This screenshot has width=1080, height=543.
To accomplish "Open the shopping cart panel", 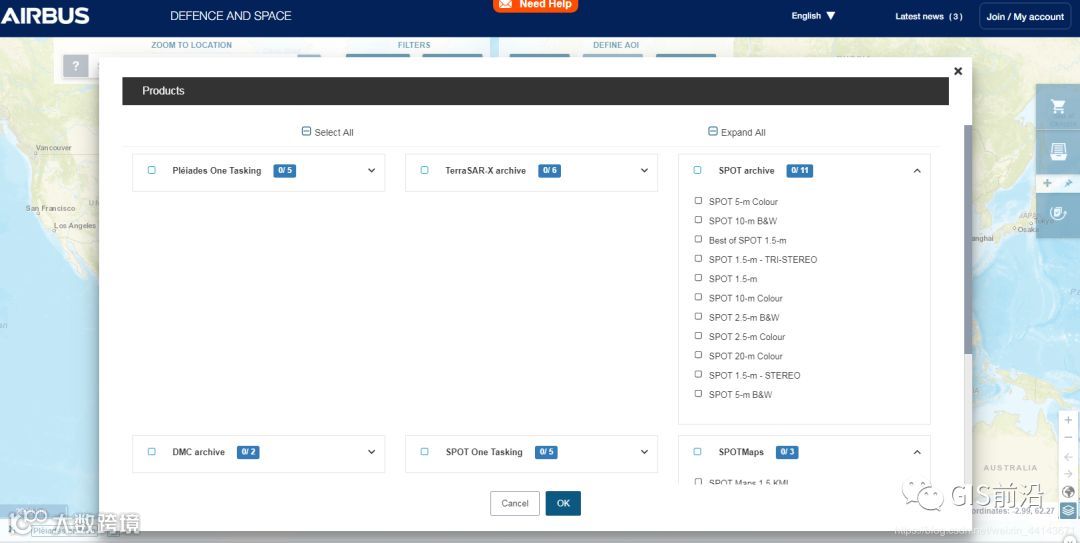I will [1058, 106].
